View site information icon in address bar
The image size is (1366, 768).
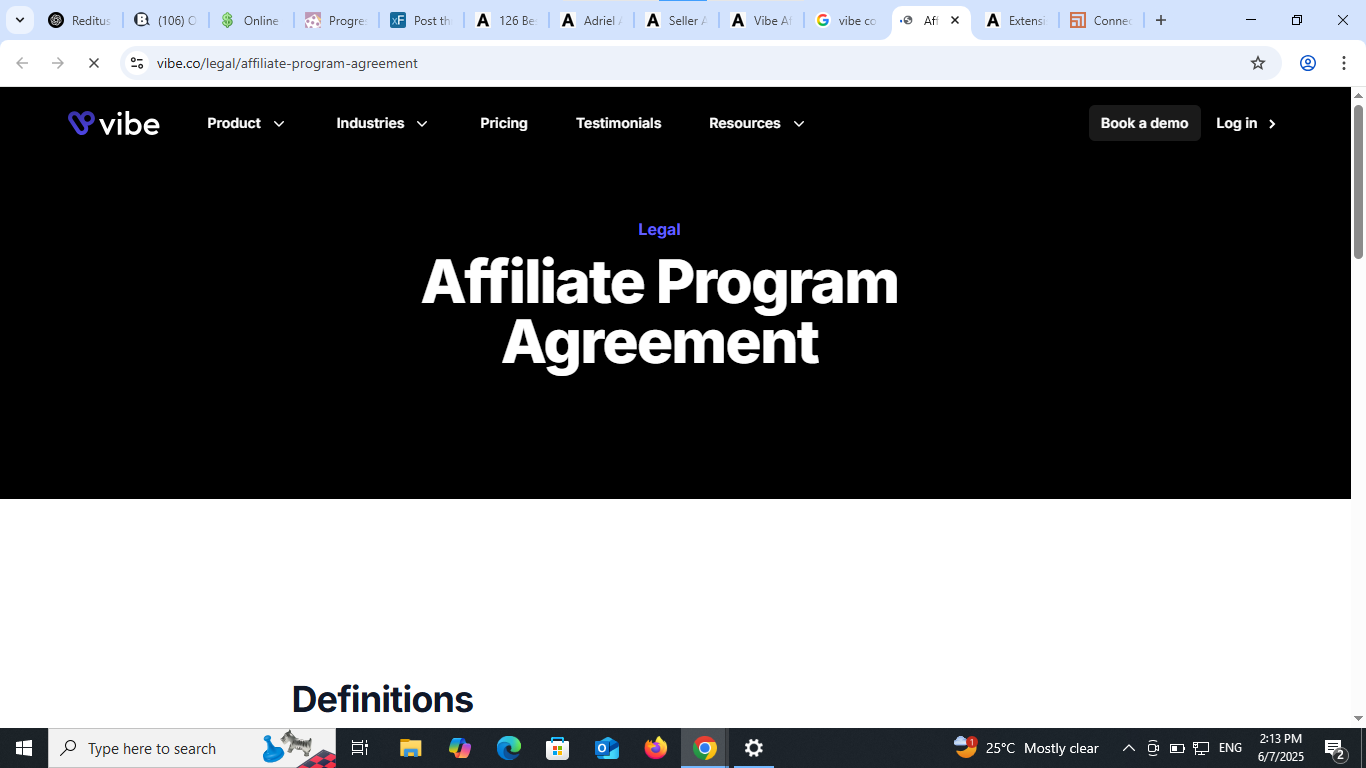[x=137, y=63]
